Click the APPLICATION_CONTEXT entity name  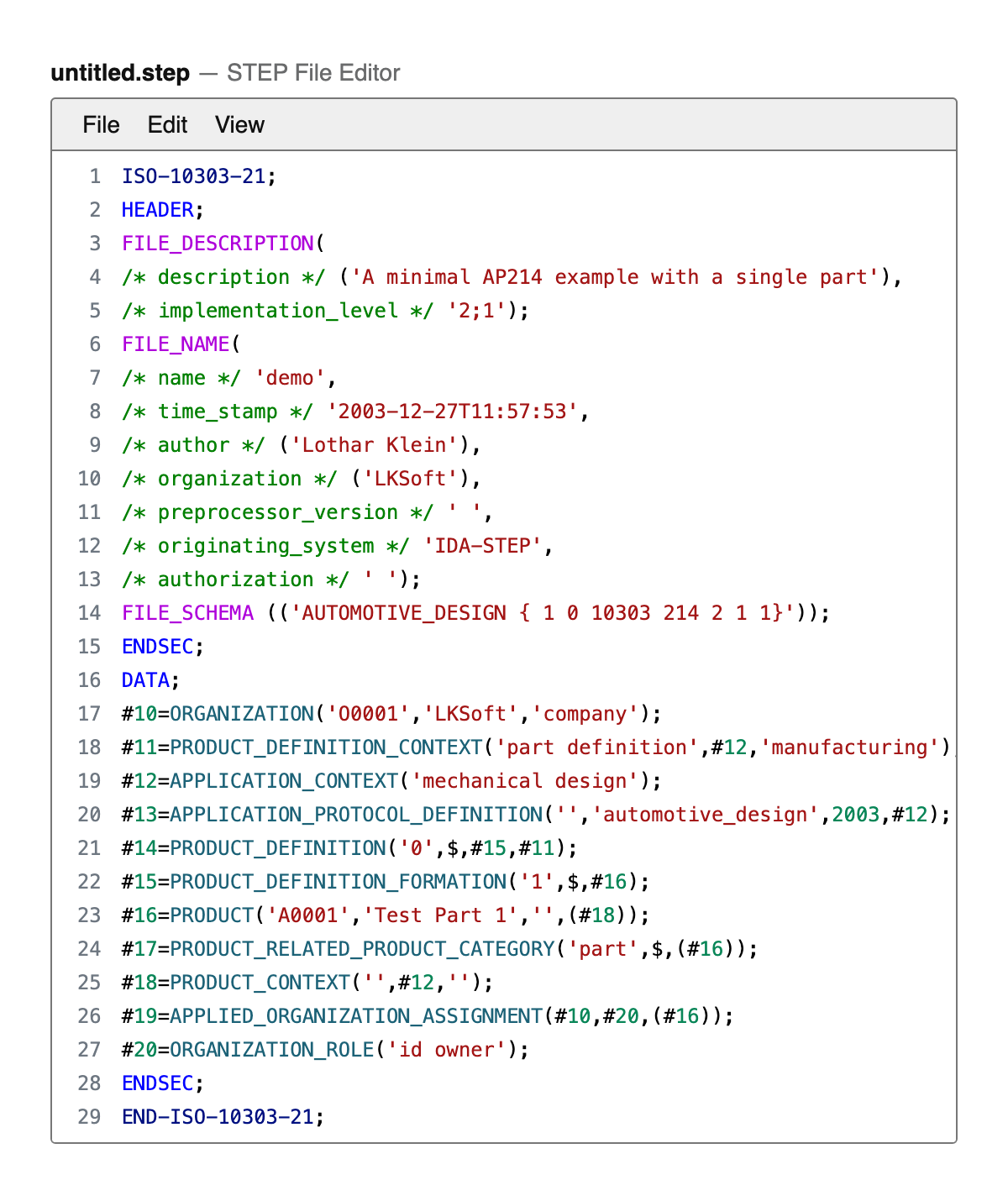coord(284,781)
